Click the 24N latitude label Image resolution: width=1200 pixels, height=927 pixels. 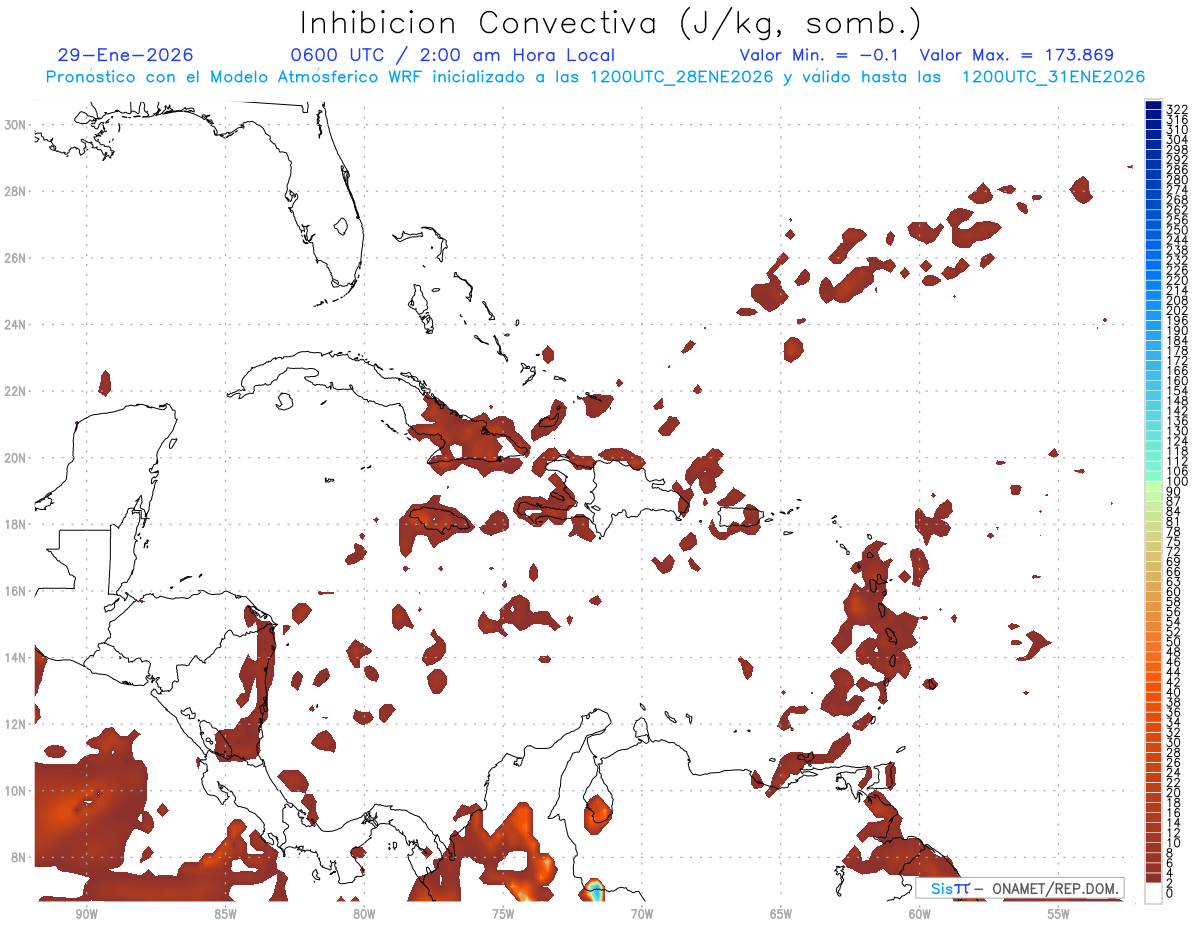tap(17, 324)
